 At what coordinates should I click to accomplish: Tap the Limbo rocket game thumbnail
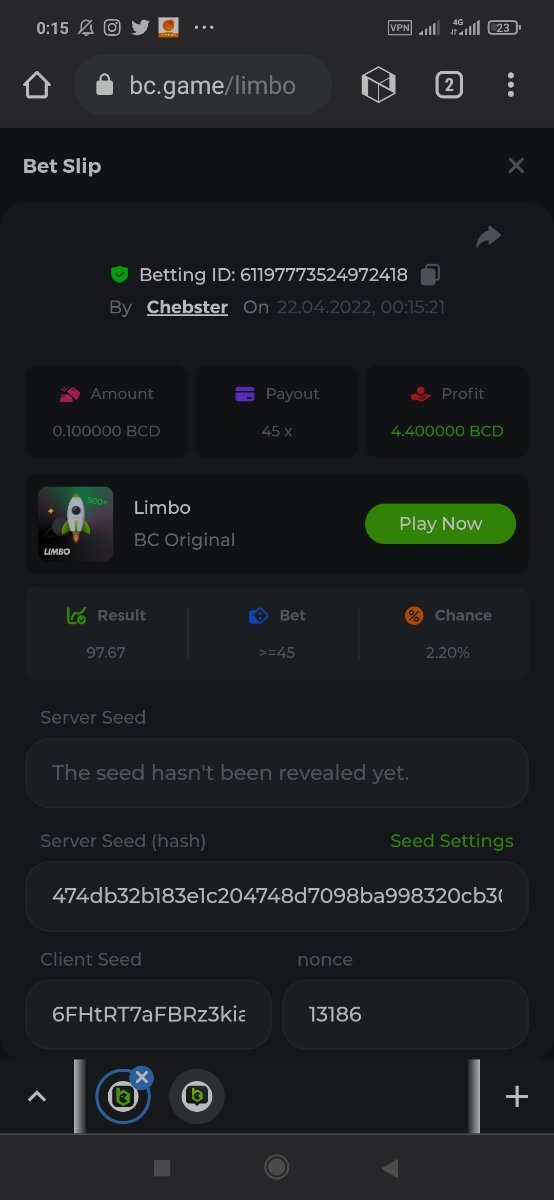(x=75, y=524)
